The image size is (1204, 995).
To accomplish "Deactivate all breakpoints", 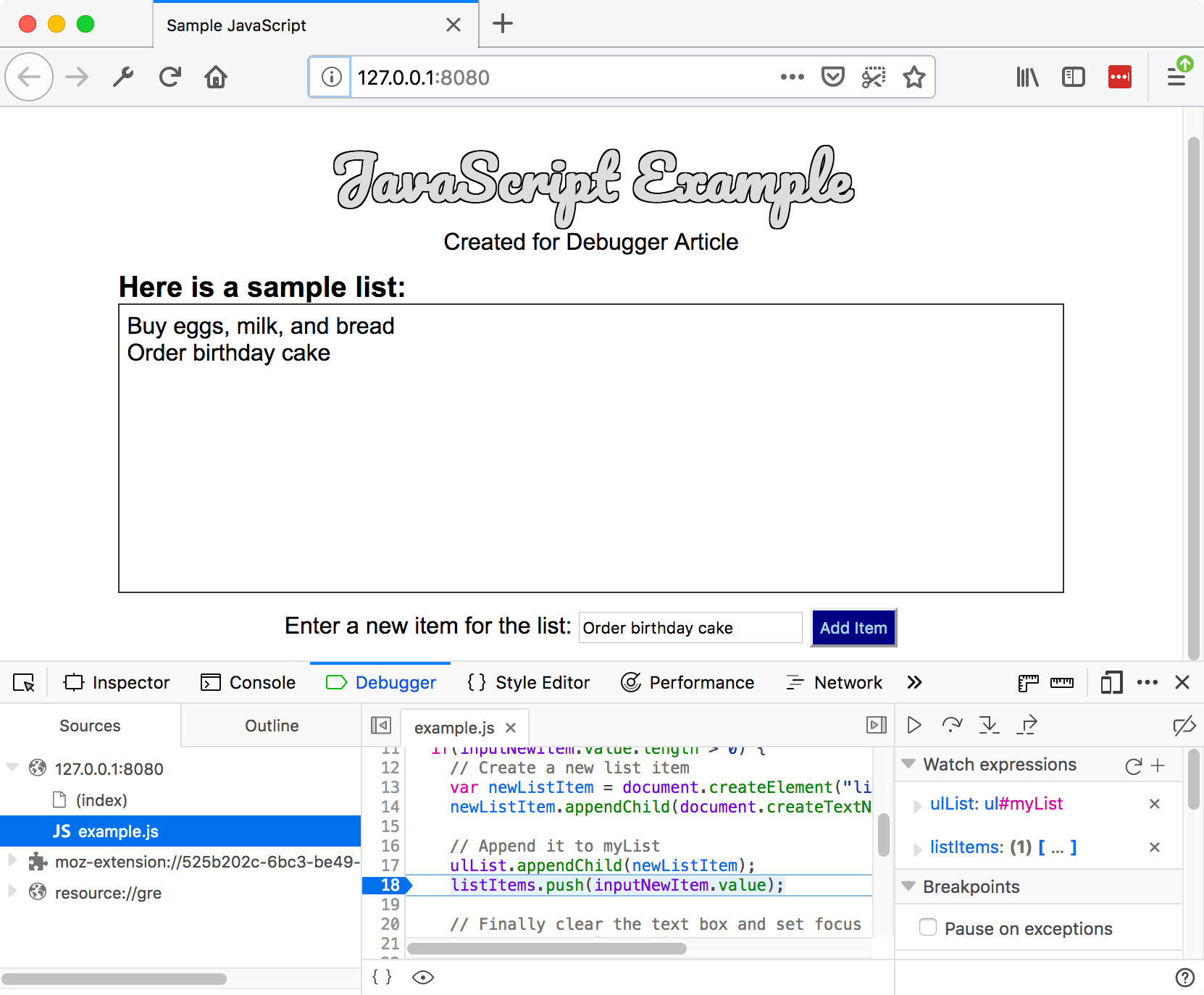I will (x=1185, y=725).
